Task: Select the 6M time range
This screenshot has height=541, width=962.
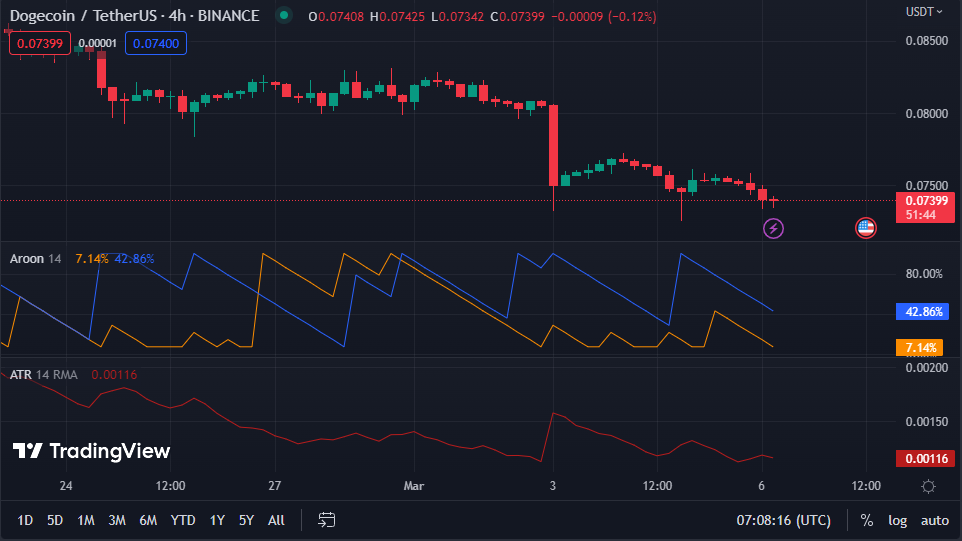Action: click(x=148, y=520)
